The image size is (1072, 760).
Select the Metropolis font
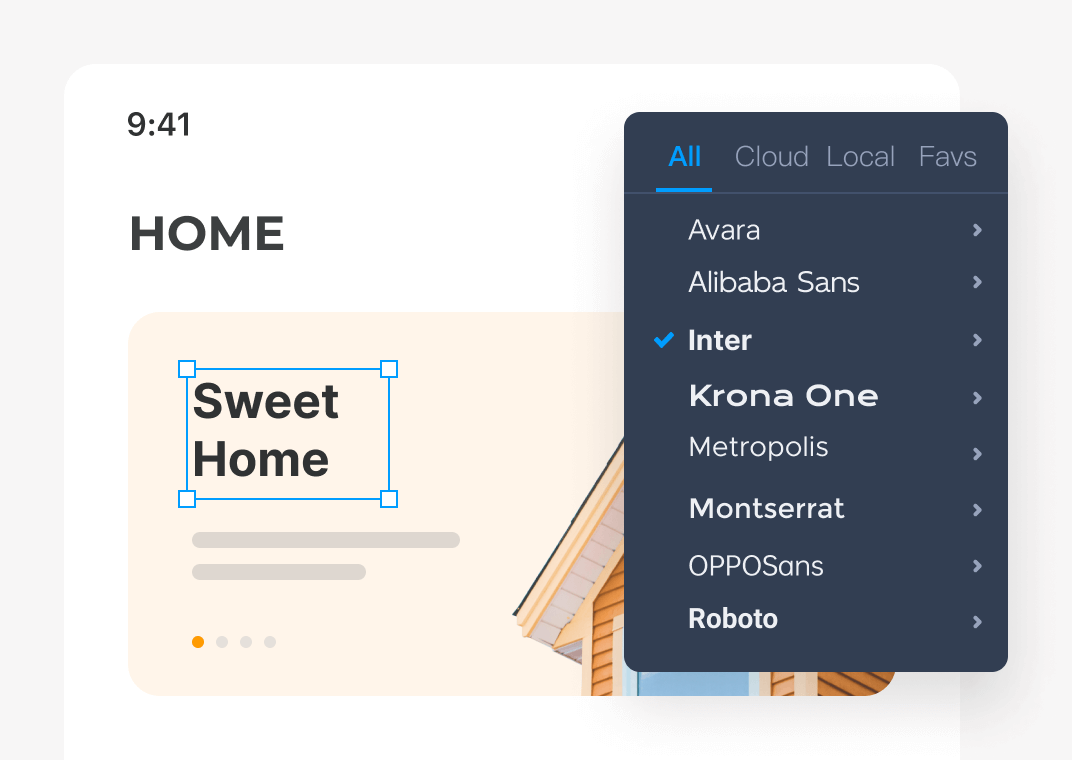pyautogui.click(x=758, y=446)
